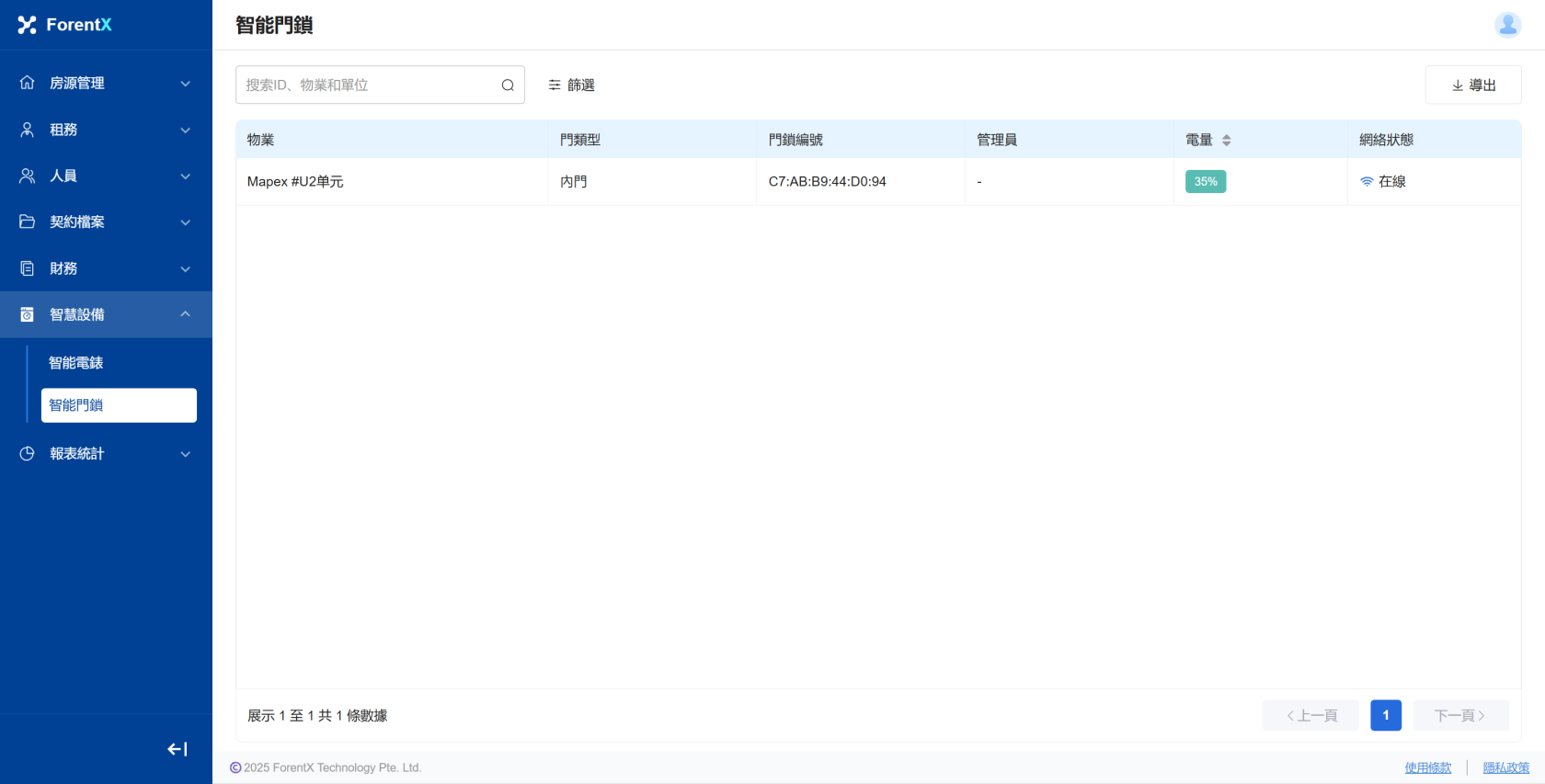Click the 35% battery level badge
This screenshot has width=1545, height=784.
[x=1205, y=181]
